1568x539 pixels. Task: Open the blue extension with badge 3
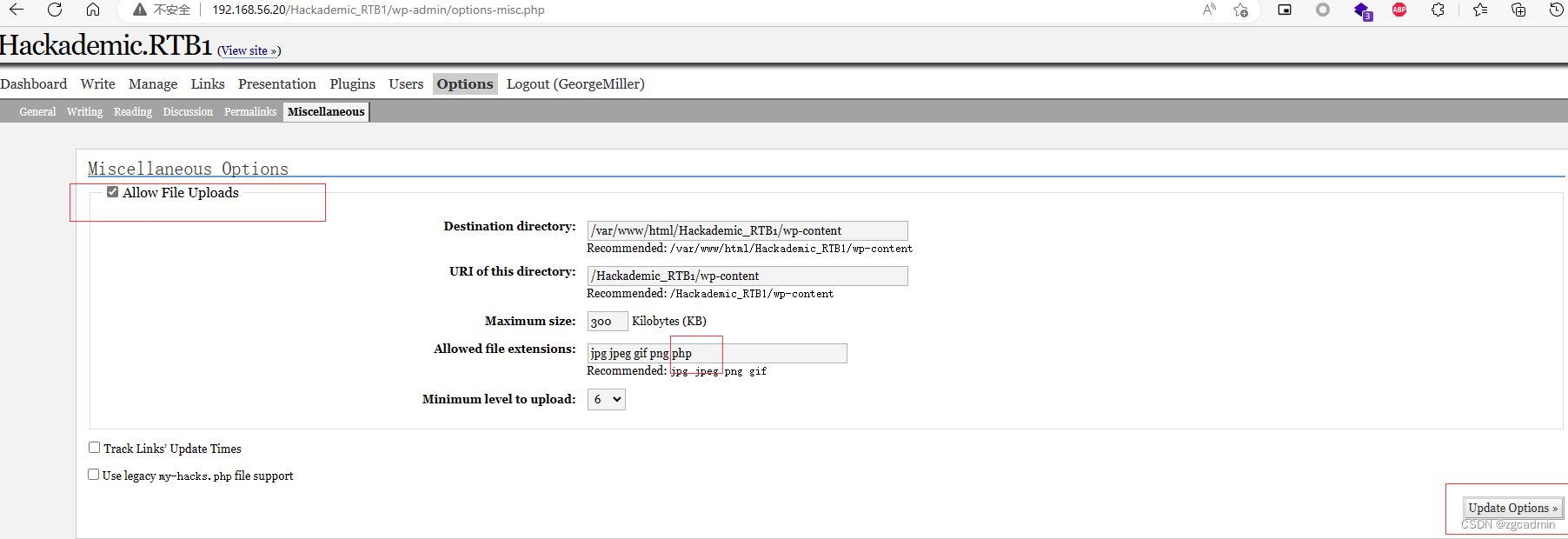[x=1362, y=10]
